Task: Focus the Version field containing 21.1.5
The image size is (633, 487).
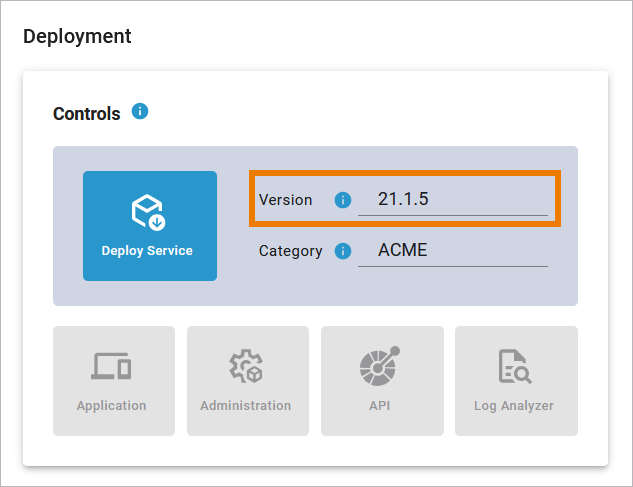Action: coord(452,199)
